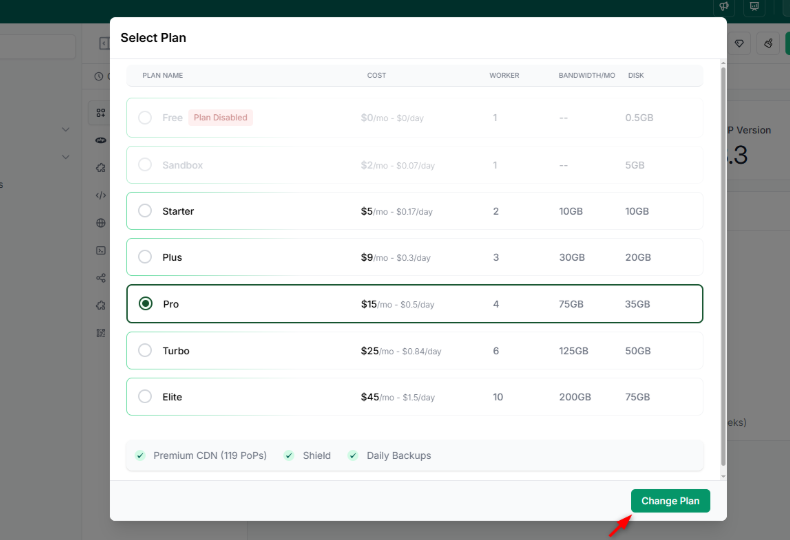
Task: Expand the first sidebar chevron
Action: pos(65,129)
